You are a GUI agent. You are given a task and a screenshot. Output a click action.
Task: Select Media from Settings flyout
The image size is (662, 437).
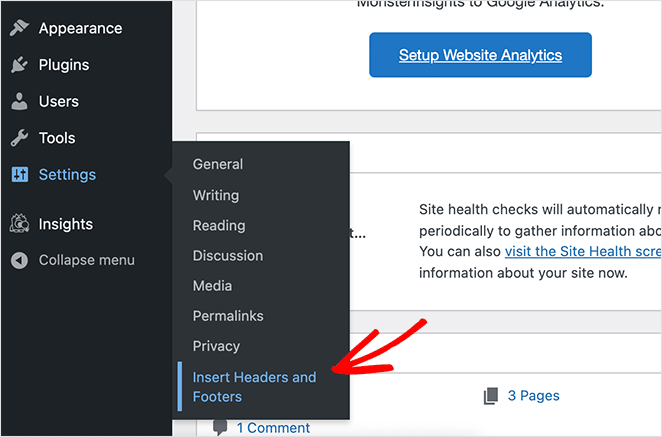(212, 286)
